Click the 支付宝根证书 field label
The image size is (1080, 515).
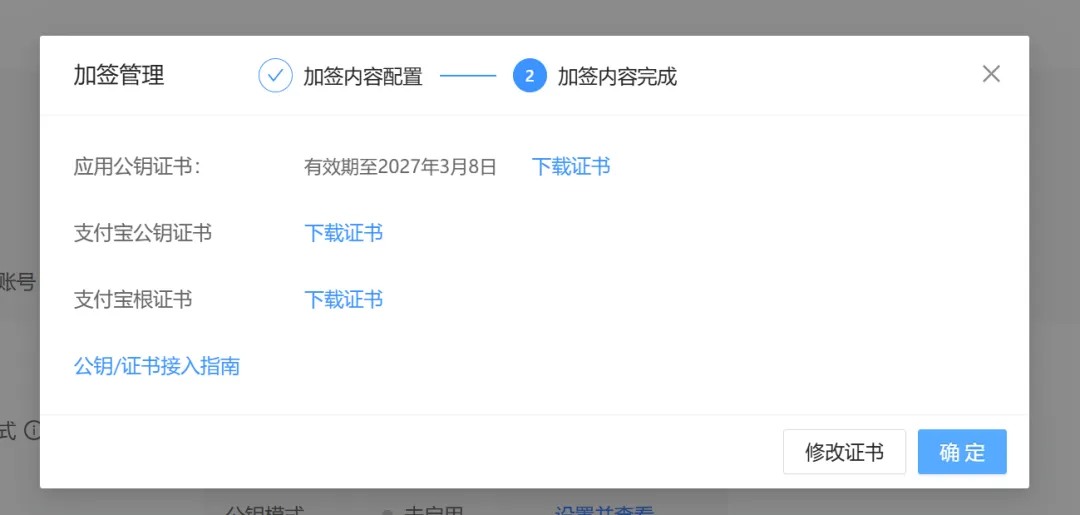(x=133, y=300)
